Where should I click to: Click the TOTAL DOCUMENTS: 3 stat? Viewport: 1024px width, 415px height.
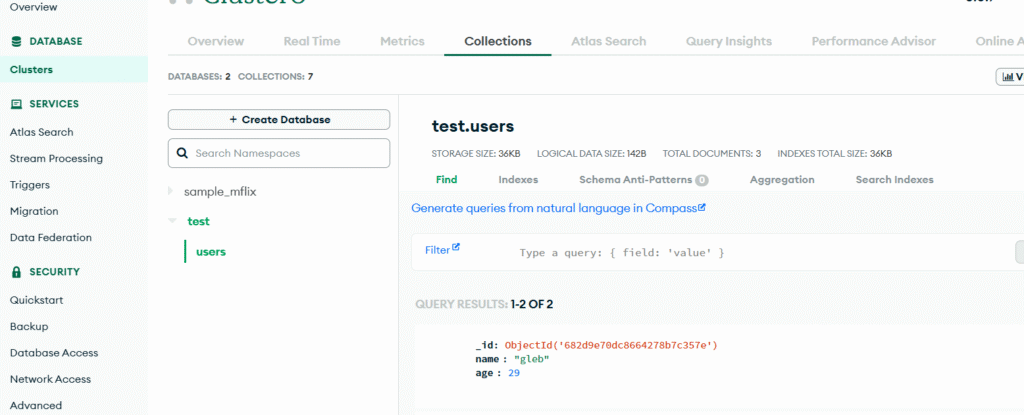(712, 154)
